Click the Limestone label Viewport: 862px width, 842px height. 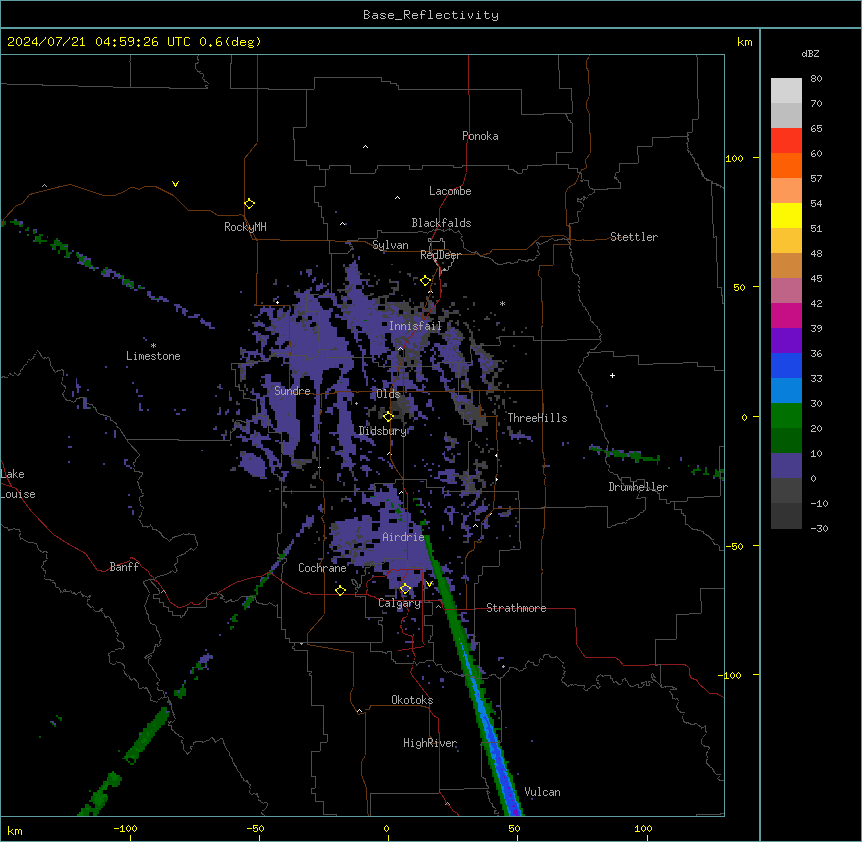pyautogui.click(x=153, y=356)
